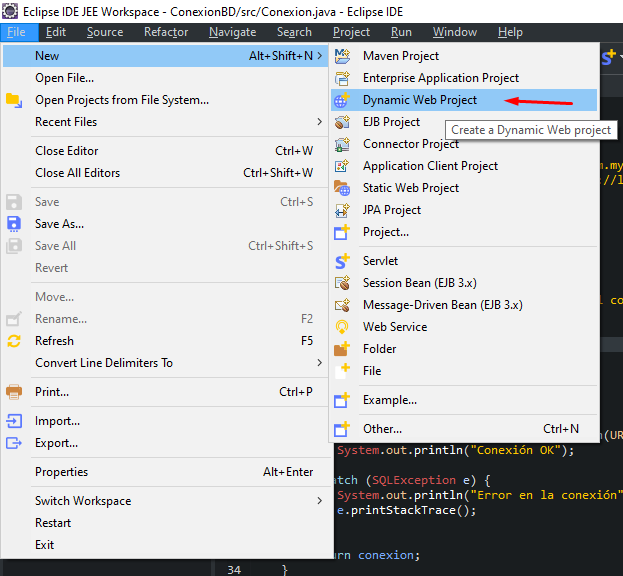Open the Navigate menu
The width and height of the screenshot is (623, 576).
coord(232,32)
